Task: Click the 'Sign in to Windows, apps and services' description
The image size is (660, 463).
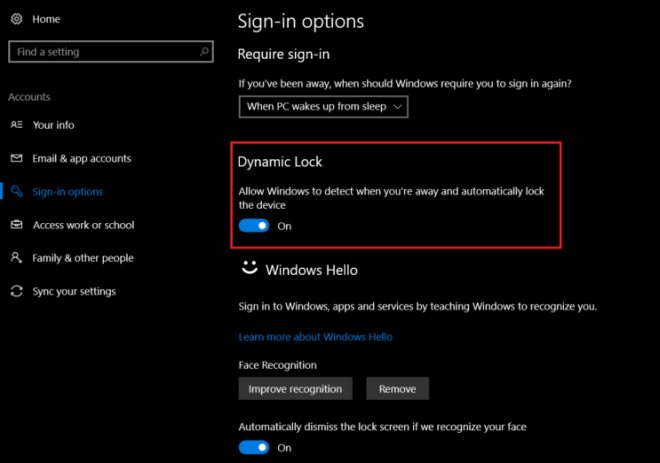Action: (x=418, y=306)
